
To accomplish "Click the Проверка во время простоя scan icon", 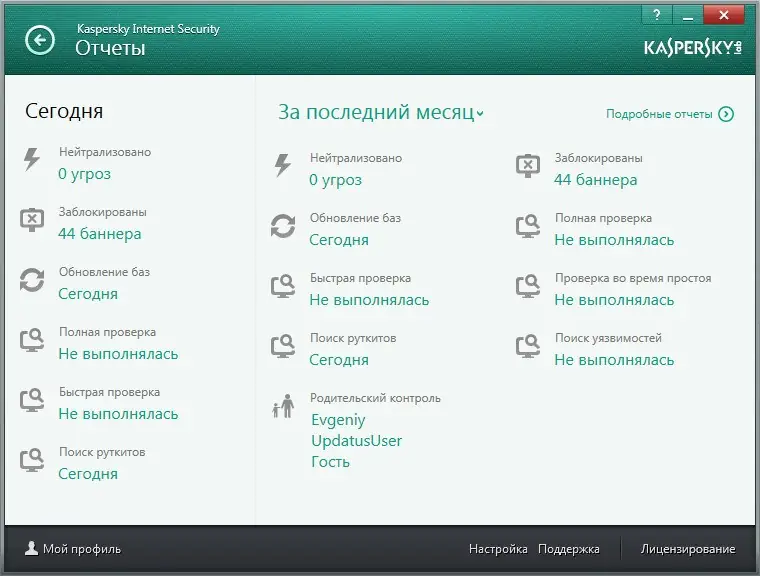I will [x=528, y=286].
